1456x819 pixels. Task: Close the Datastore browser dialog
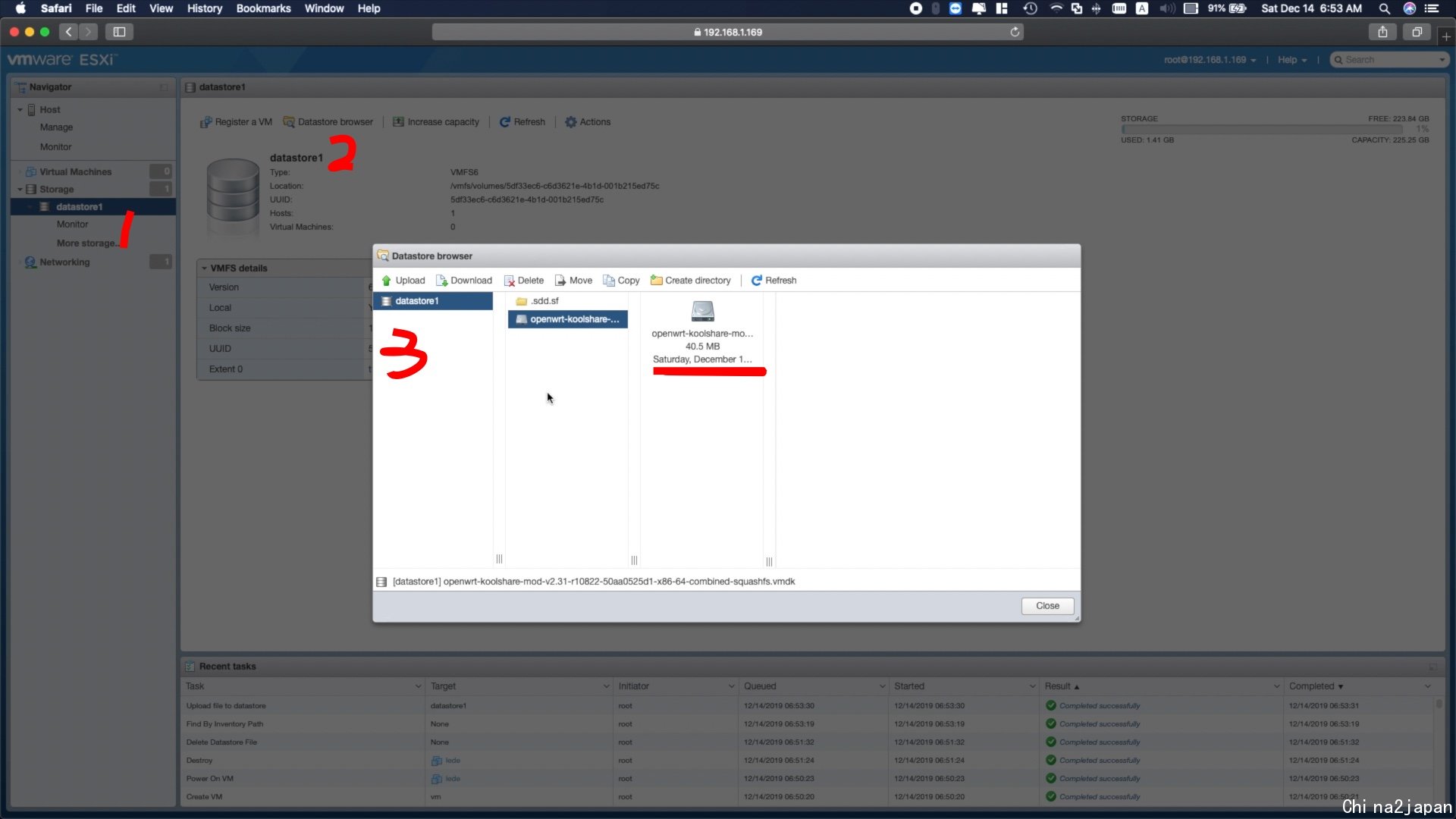pos(1047,606)
